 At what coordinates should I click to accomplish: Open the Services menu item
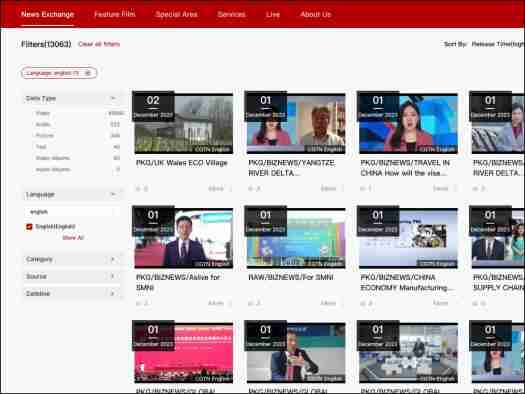tap(231, 14)
